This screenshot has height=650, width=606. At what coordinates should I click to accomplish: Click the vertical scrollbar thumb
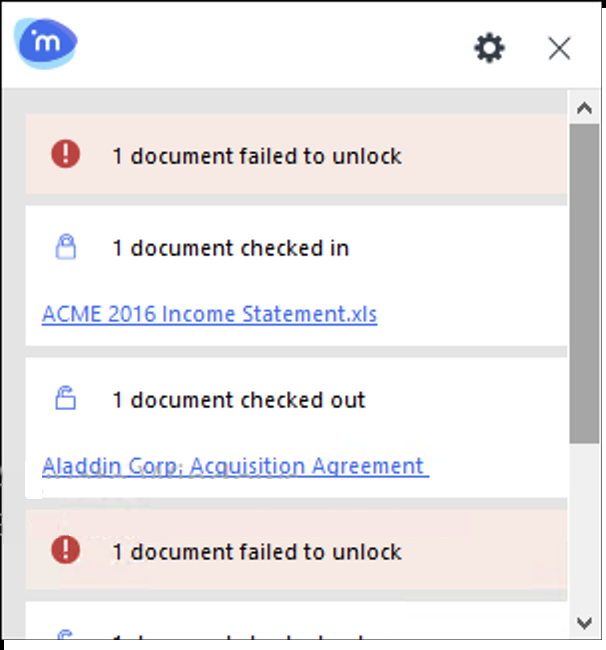click(584, 280)
